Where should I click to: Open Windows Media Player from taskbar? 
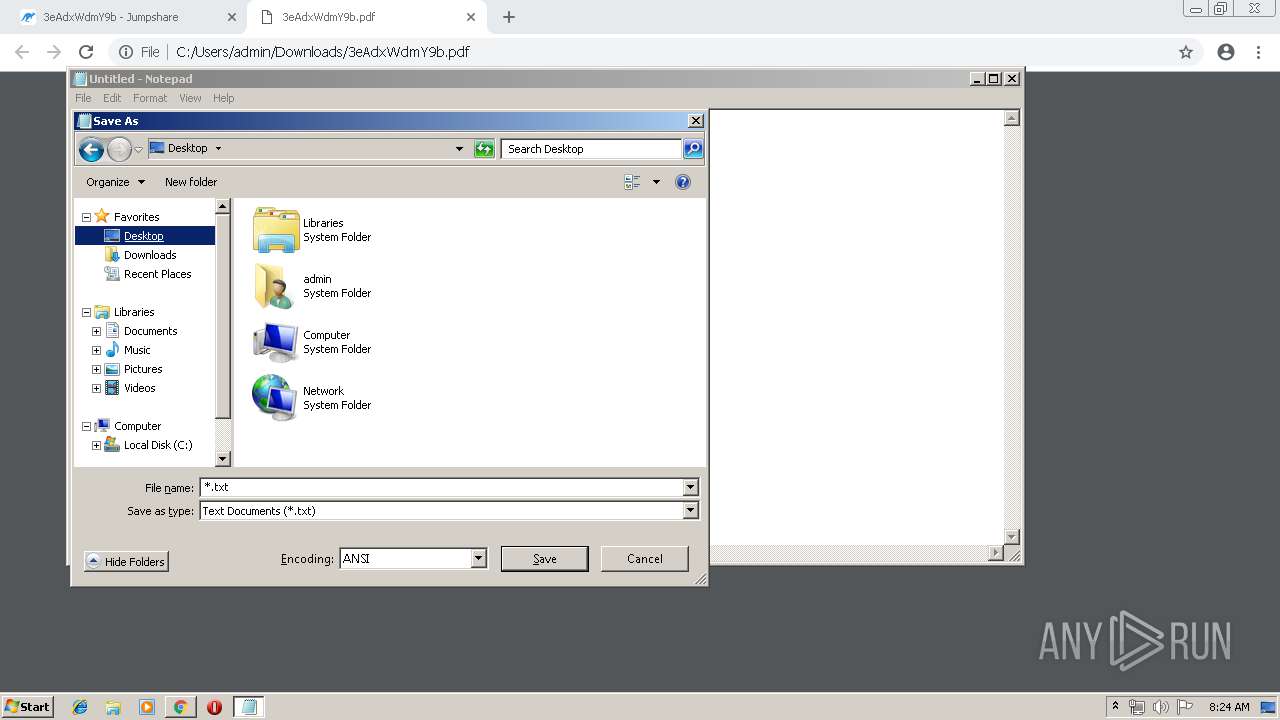pos(147,707)
